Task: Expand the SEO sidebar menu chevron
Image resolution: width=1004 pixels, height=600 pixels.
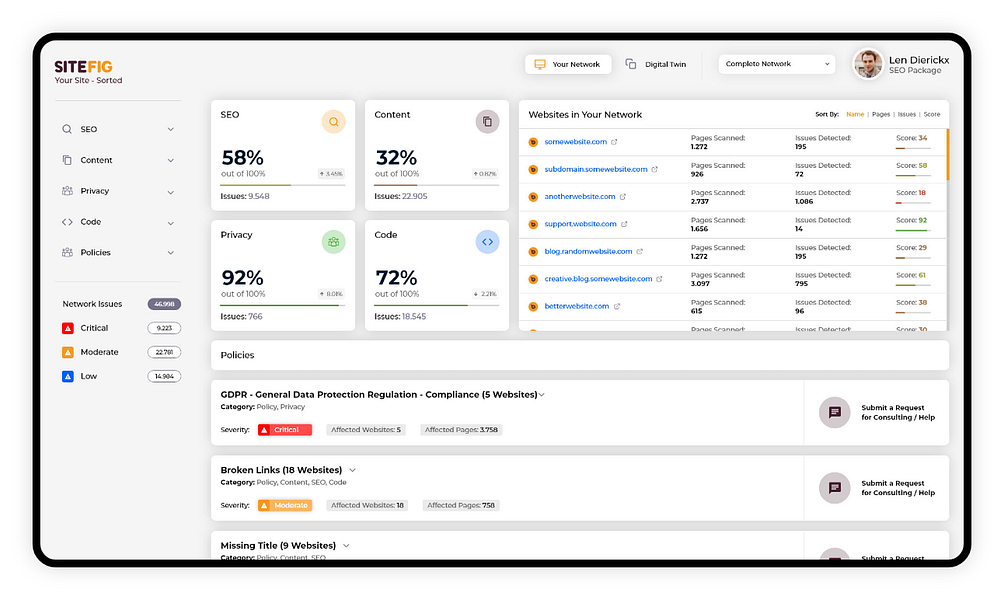Action: (x=170, y=129)
